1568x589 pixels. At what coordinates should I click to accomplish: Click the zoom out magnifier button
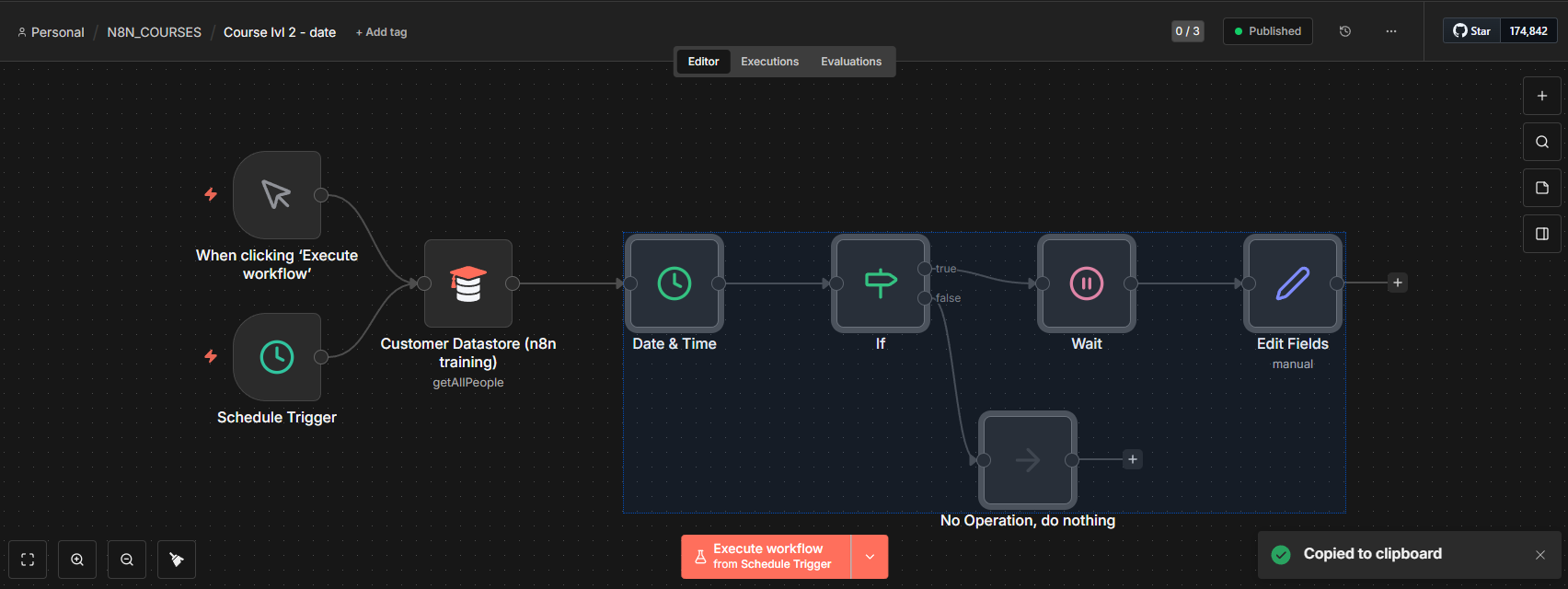tap(127, 560)
